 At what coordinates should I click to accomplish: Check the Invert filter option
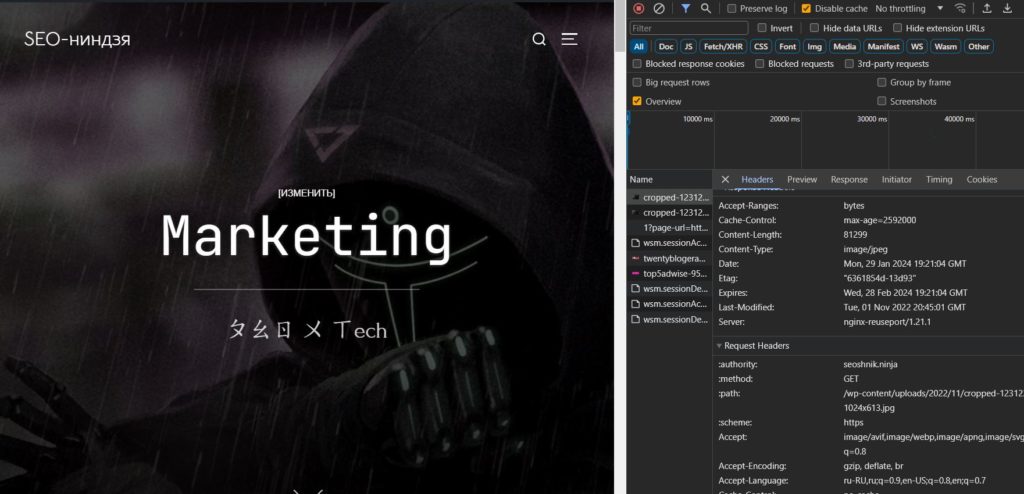coord(761,28)
